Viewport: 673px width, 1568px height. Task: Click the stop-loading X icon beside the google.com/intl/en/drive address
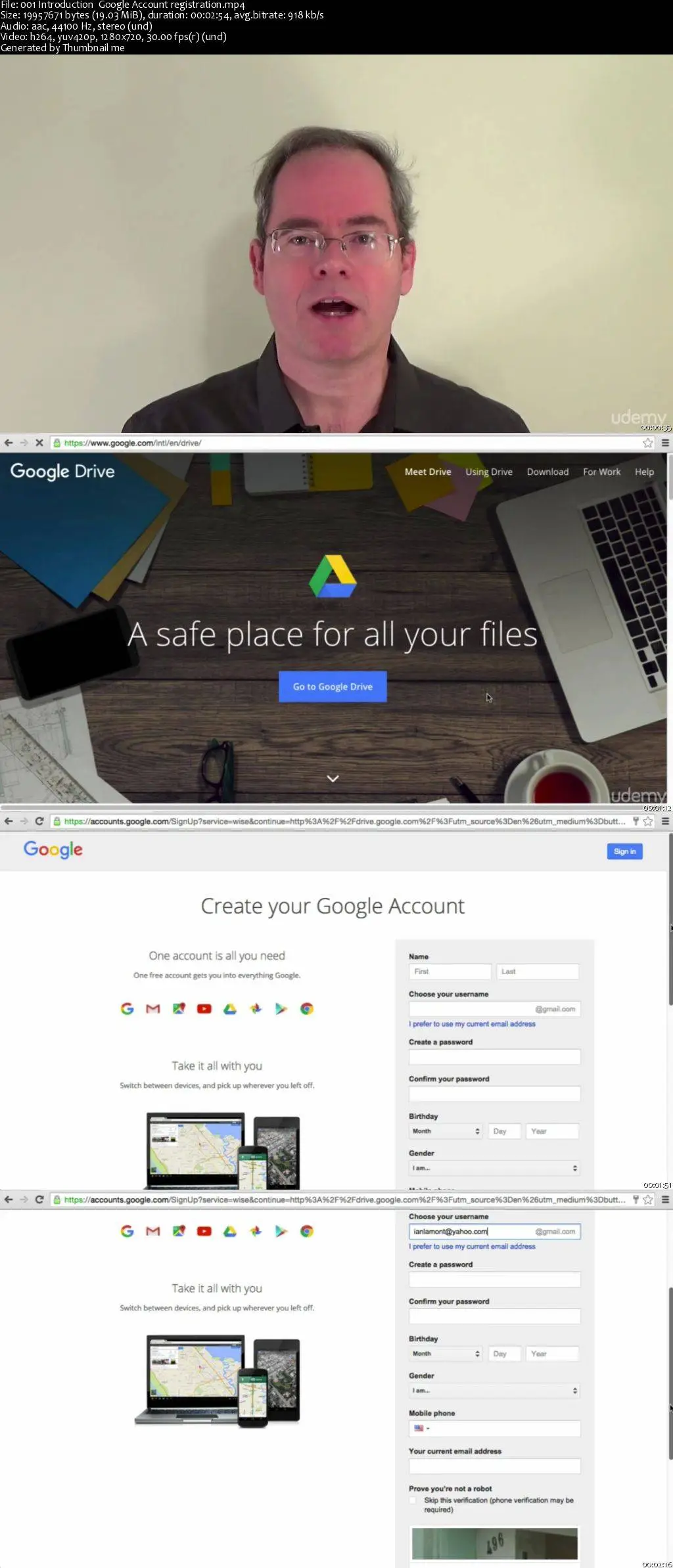click(39, 443)
